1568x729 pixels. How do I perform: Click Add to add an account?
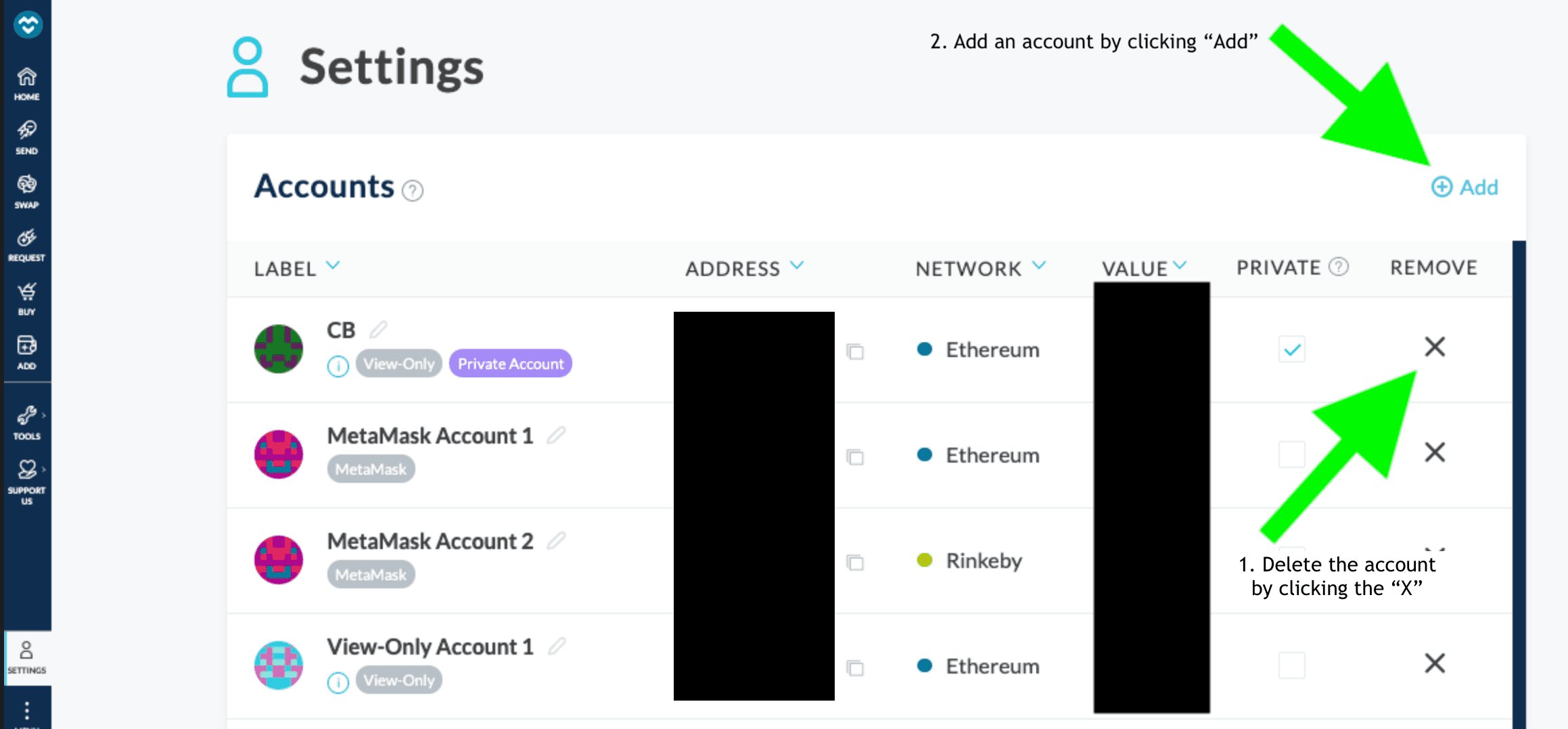[1465, 187]
